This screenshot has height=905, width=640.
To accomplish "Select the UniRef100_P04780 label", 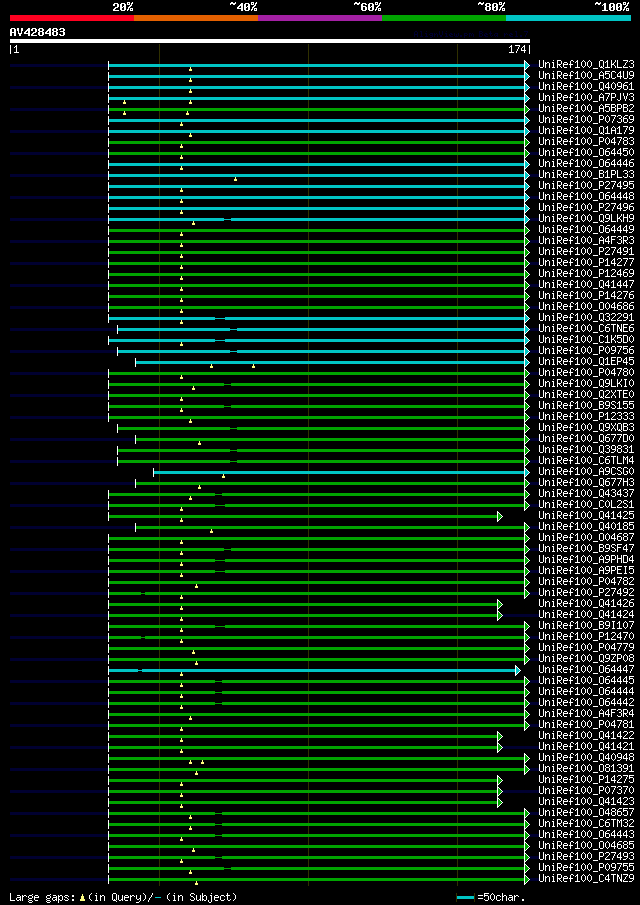I will pyautogui.click(x=586, y=372).
